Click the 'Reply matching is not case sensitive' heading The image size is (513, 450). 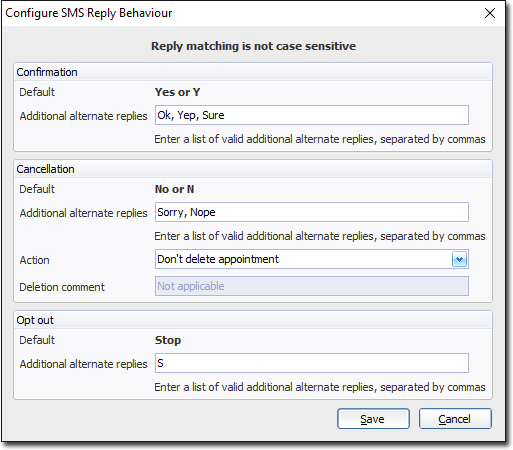[254, 46]
